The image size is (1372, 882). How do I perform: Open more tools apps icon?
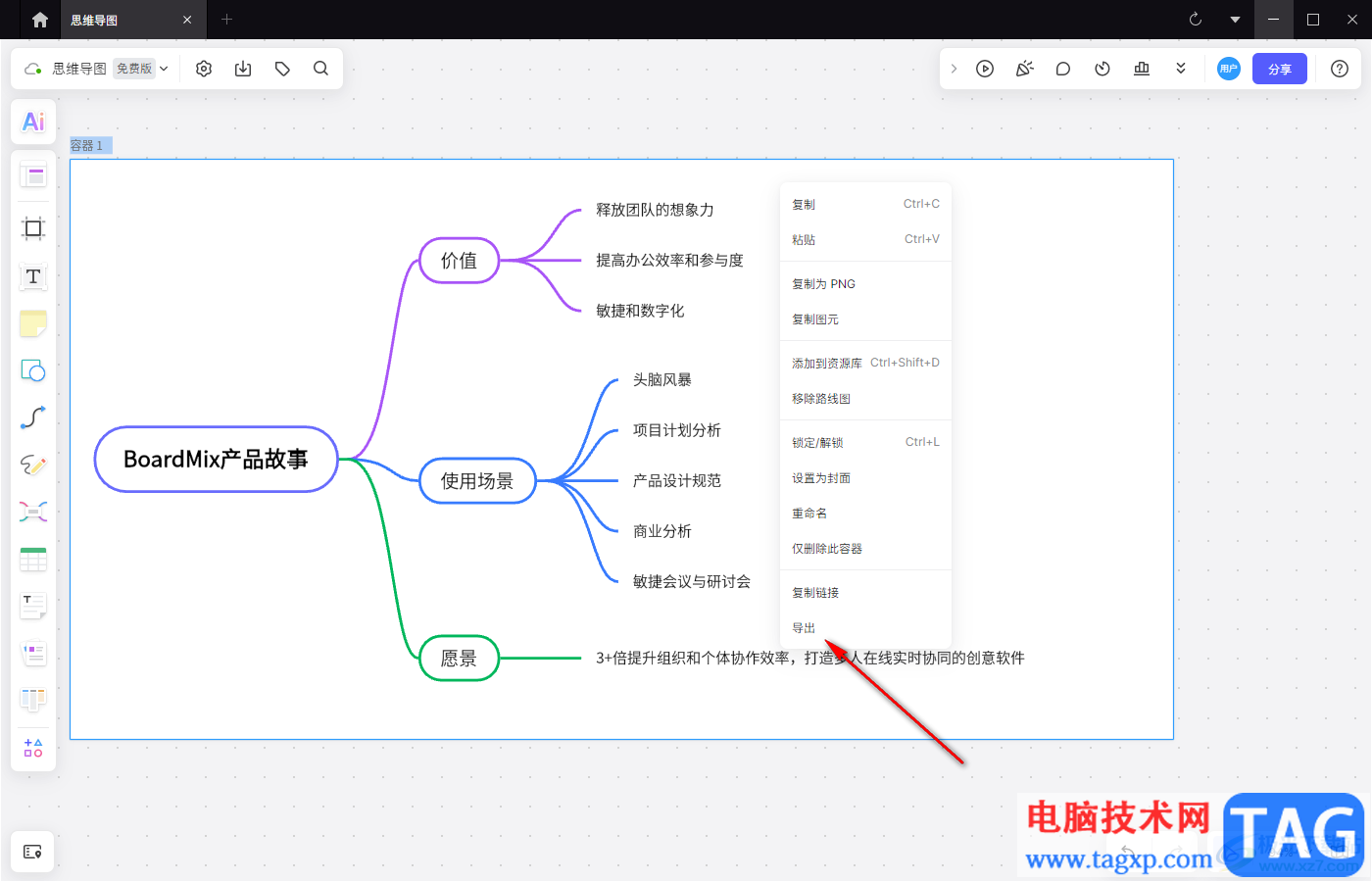click(x=33, y=748)
